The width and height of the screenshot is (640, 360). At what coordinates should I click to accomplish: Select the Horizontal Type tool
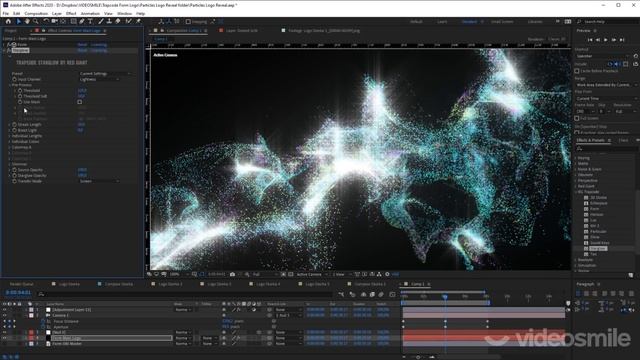tap(90, 21)
